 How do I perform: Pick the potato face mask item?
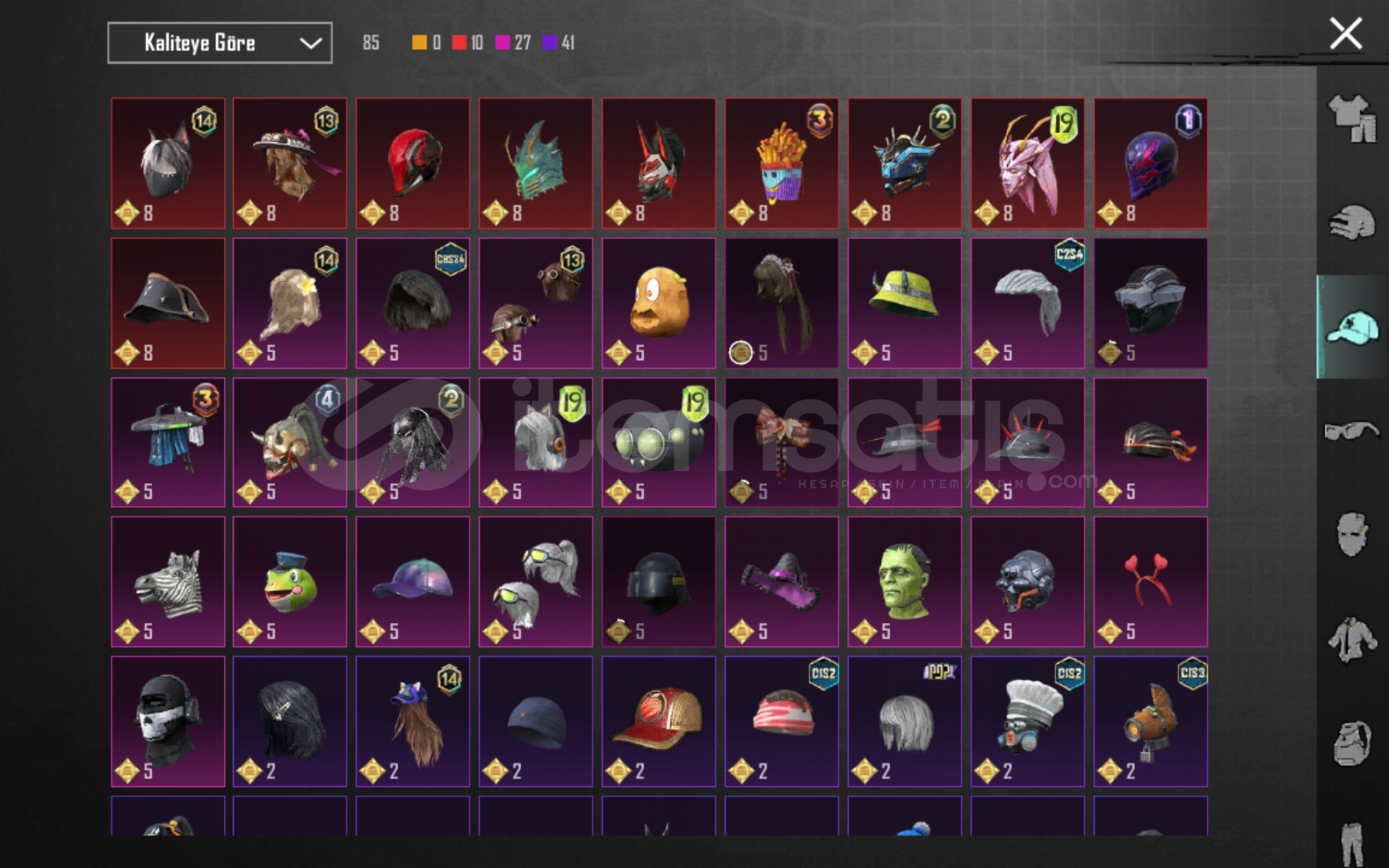click(658, 303)
